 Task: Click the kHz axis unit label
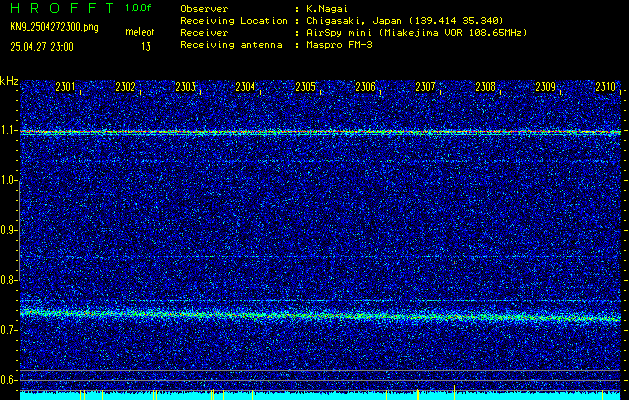click(9, 81)
